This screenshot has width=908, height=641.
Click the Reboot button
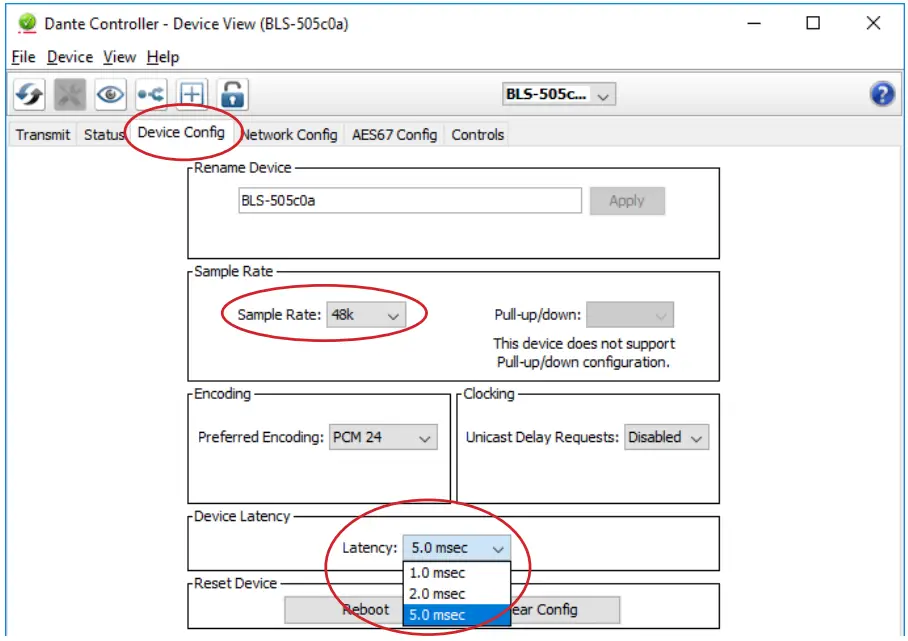click(343, 610)
